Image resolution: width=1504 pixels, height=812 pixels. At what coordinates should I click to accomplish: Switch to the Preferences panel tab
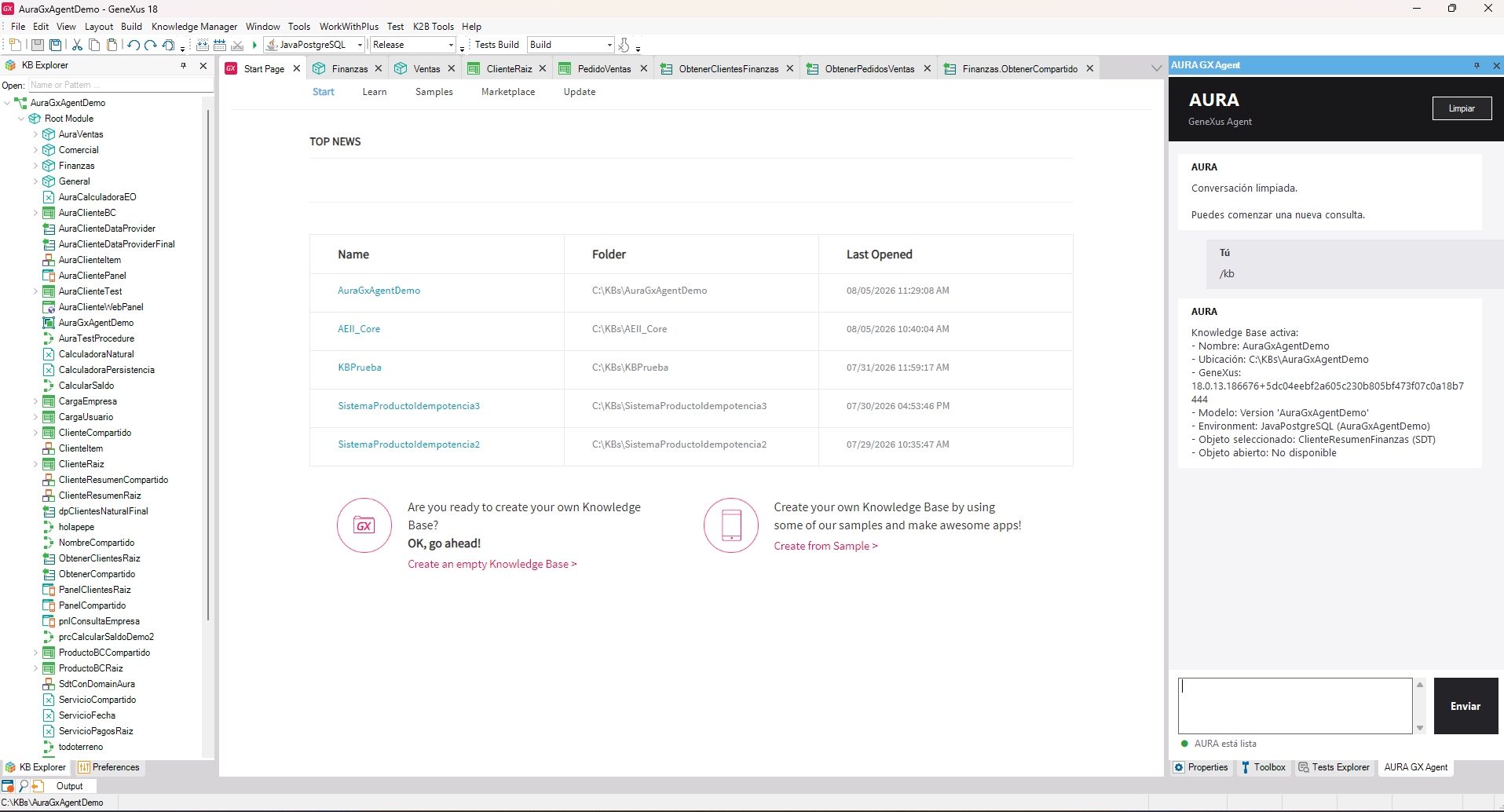tap(109, 767)
